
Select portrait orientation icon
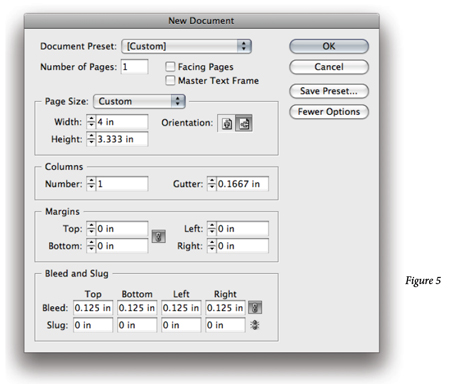pos(227,123)
